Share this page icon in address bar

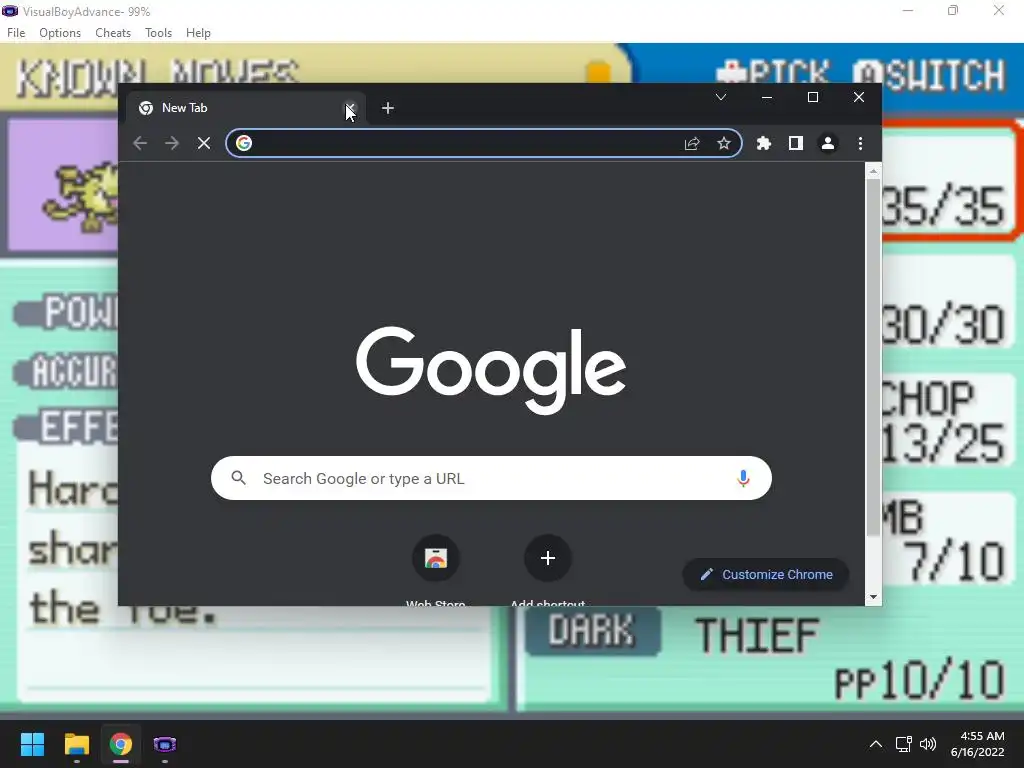[692, 143]
